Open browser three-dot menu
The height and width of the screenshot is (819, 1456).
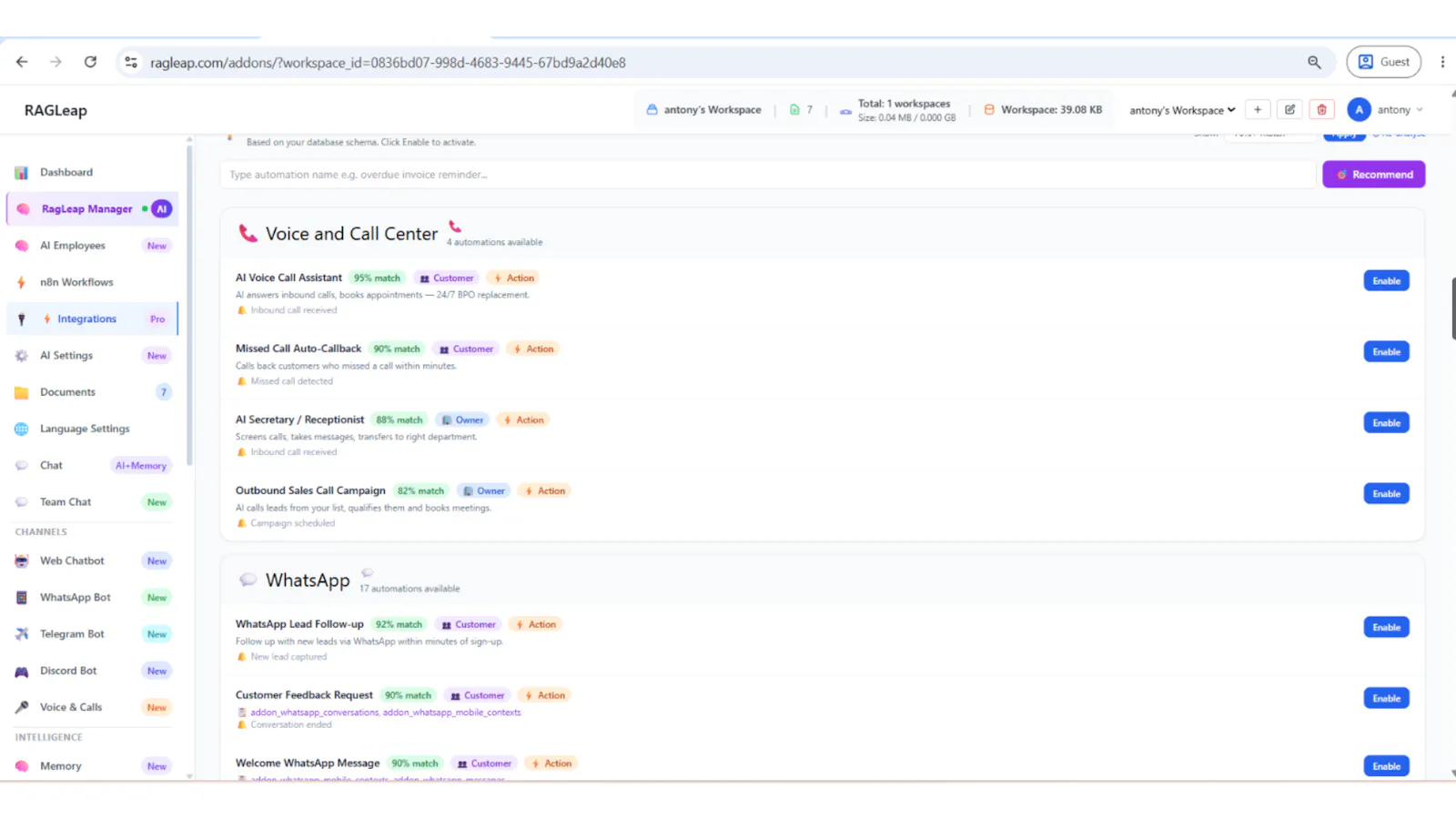point(1442,62)
